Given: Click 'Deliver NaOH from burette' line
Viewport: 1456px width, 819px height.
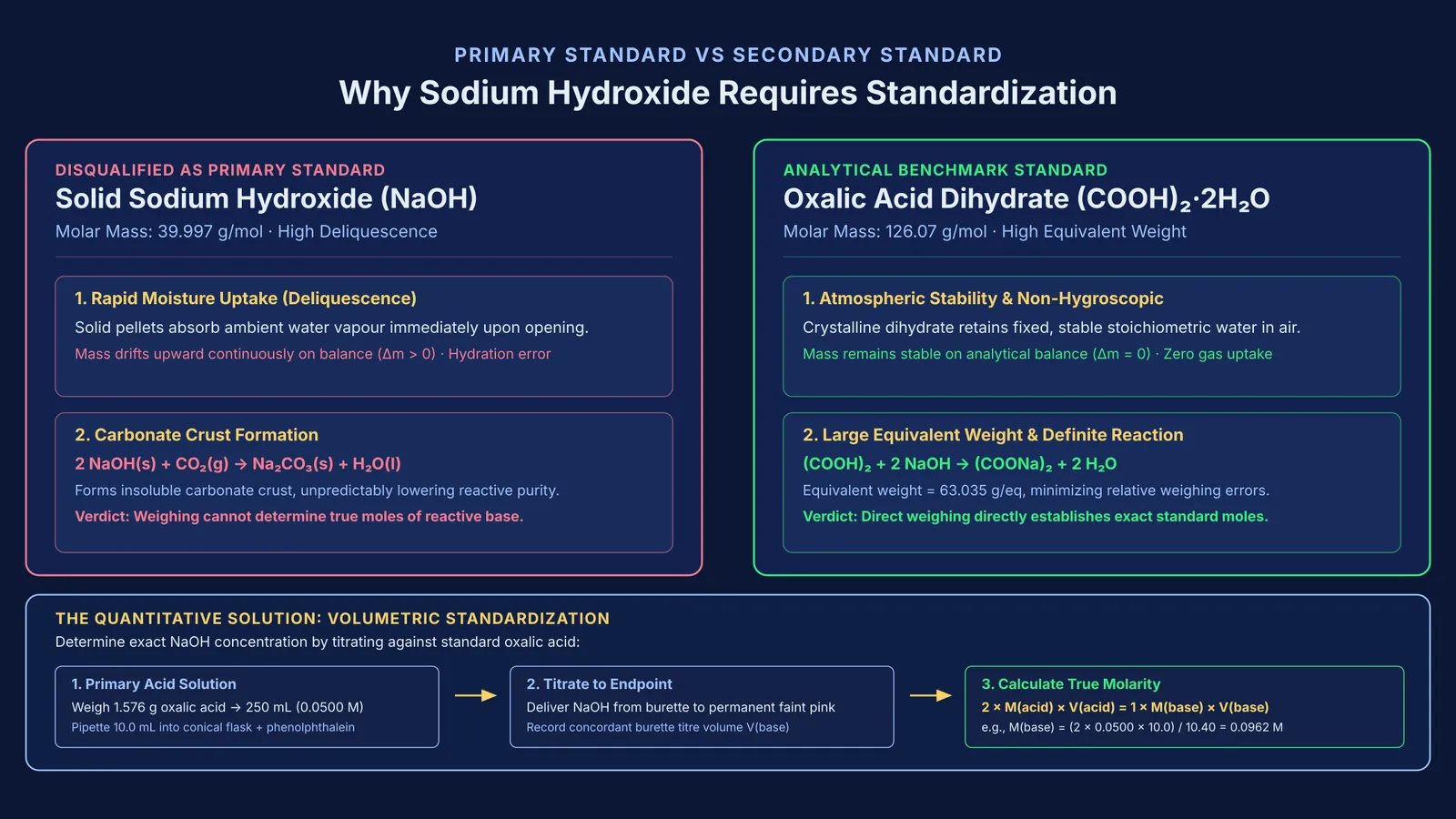Looking at the screenshot, I should [x=681, y=707].
